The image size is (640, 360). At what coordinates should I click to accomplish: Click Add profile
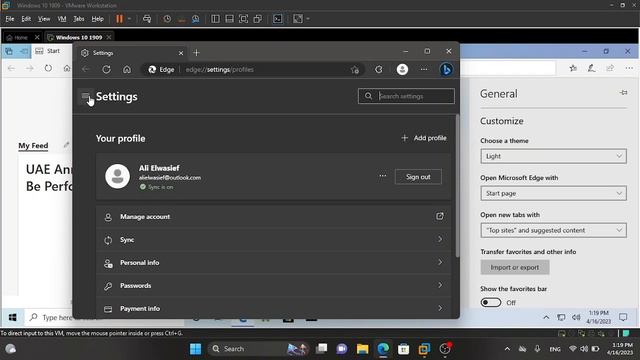(x=424, y=138)
